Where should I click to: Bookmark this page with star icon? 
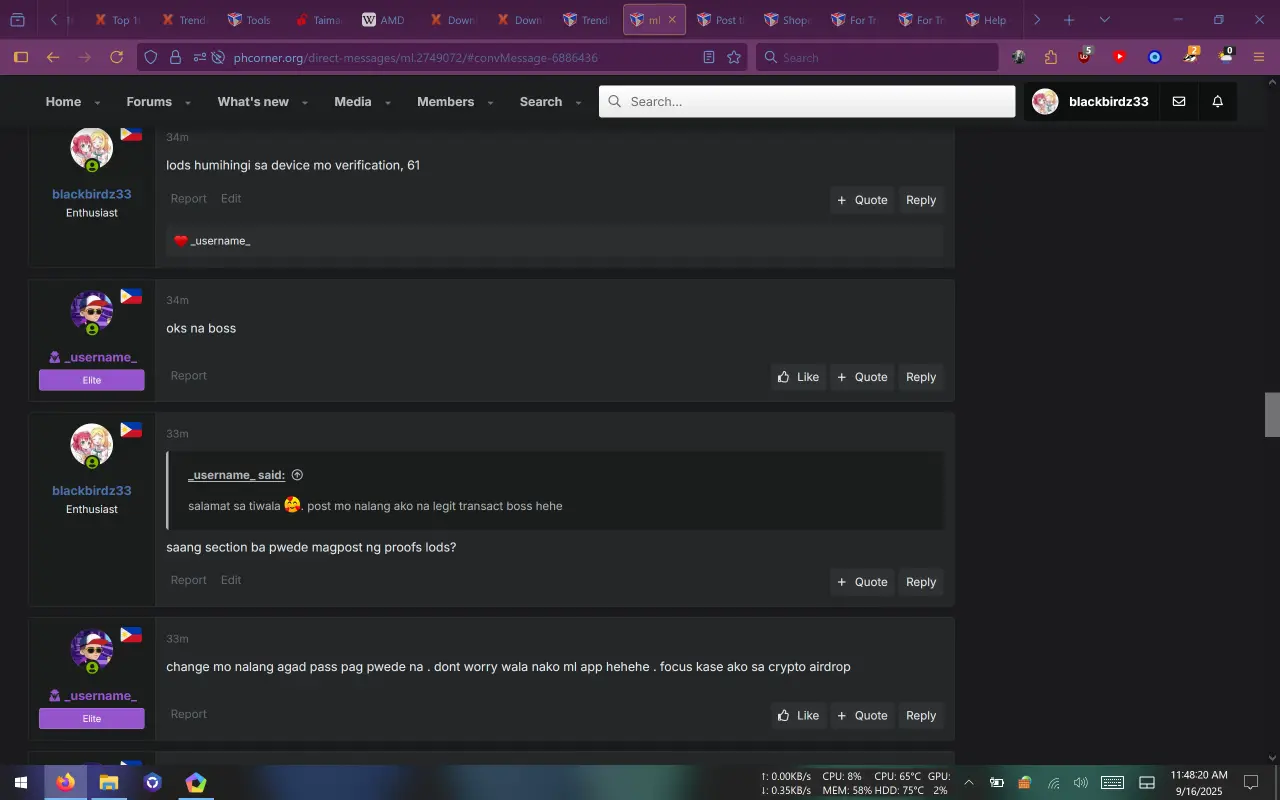click(x=734, y=57)
